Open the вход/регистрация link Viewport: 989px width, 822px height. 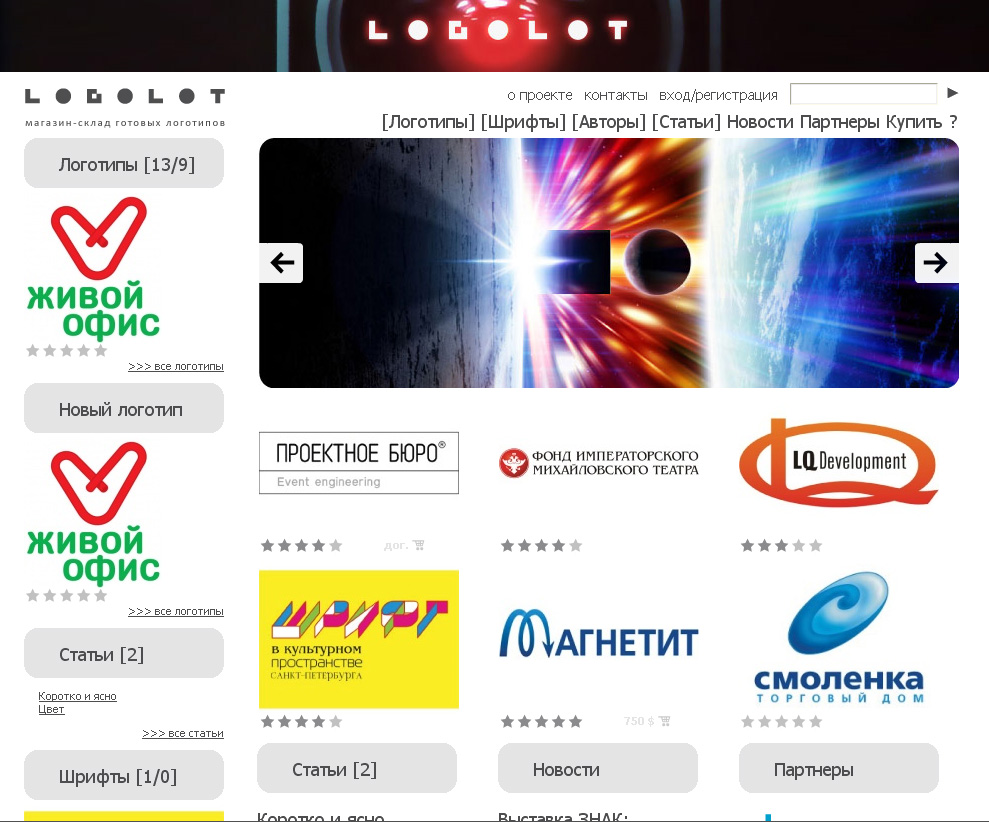click(x=718, y=95)
